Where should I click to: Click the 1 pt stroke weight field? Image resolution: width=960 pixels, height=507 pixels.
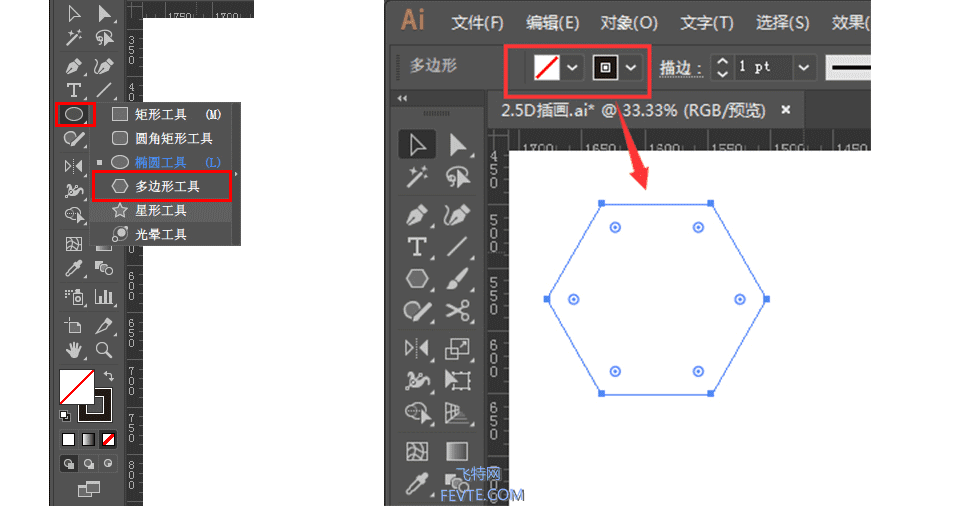coord(762,67)
